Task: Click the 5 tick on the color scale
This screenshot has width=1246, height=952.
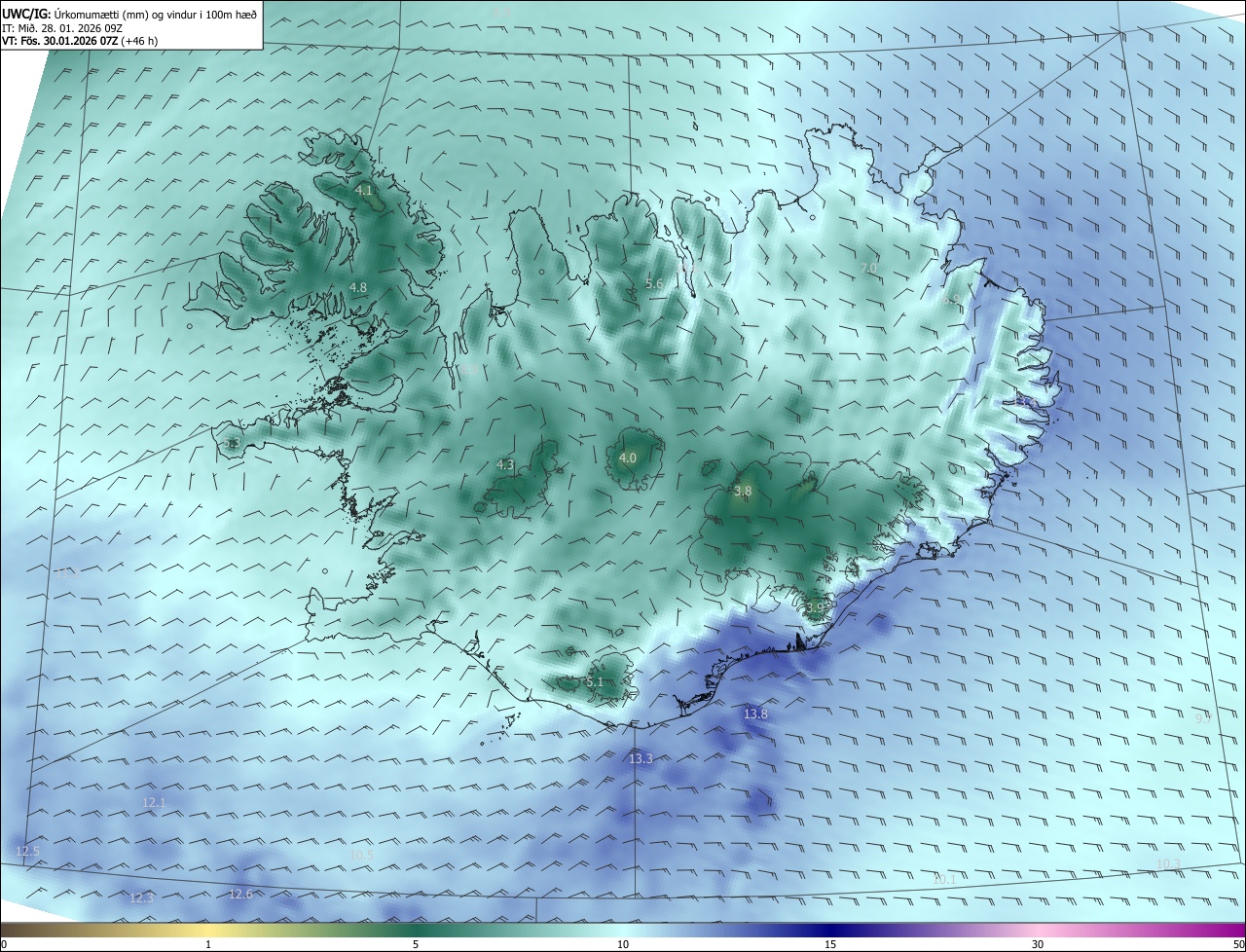Action: pos(416,944)
